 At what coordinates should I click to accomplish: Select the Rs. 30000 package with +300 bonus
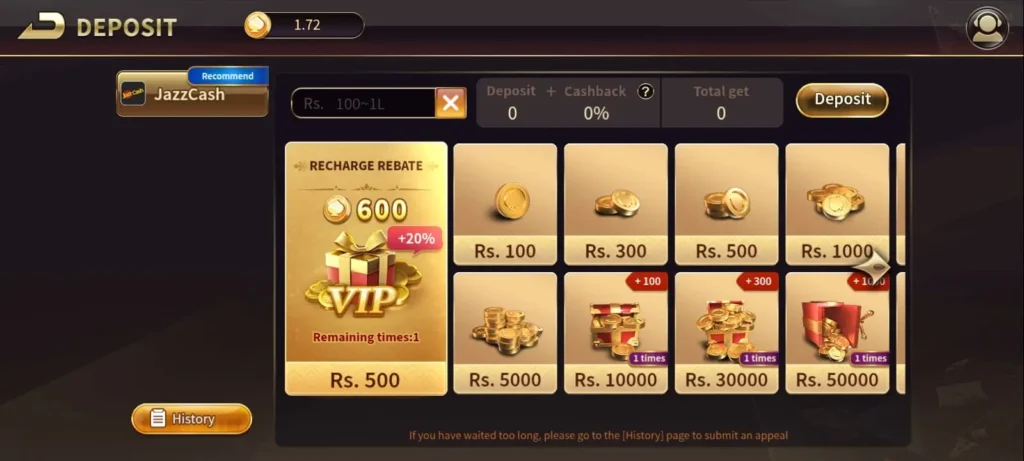[726, 333]
